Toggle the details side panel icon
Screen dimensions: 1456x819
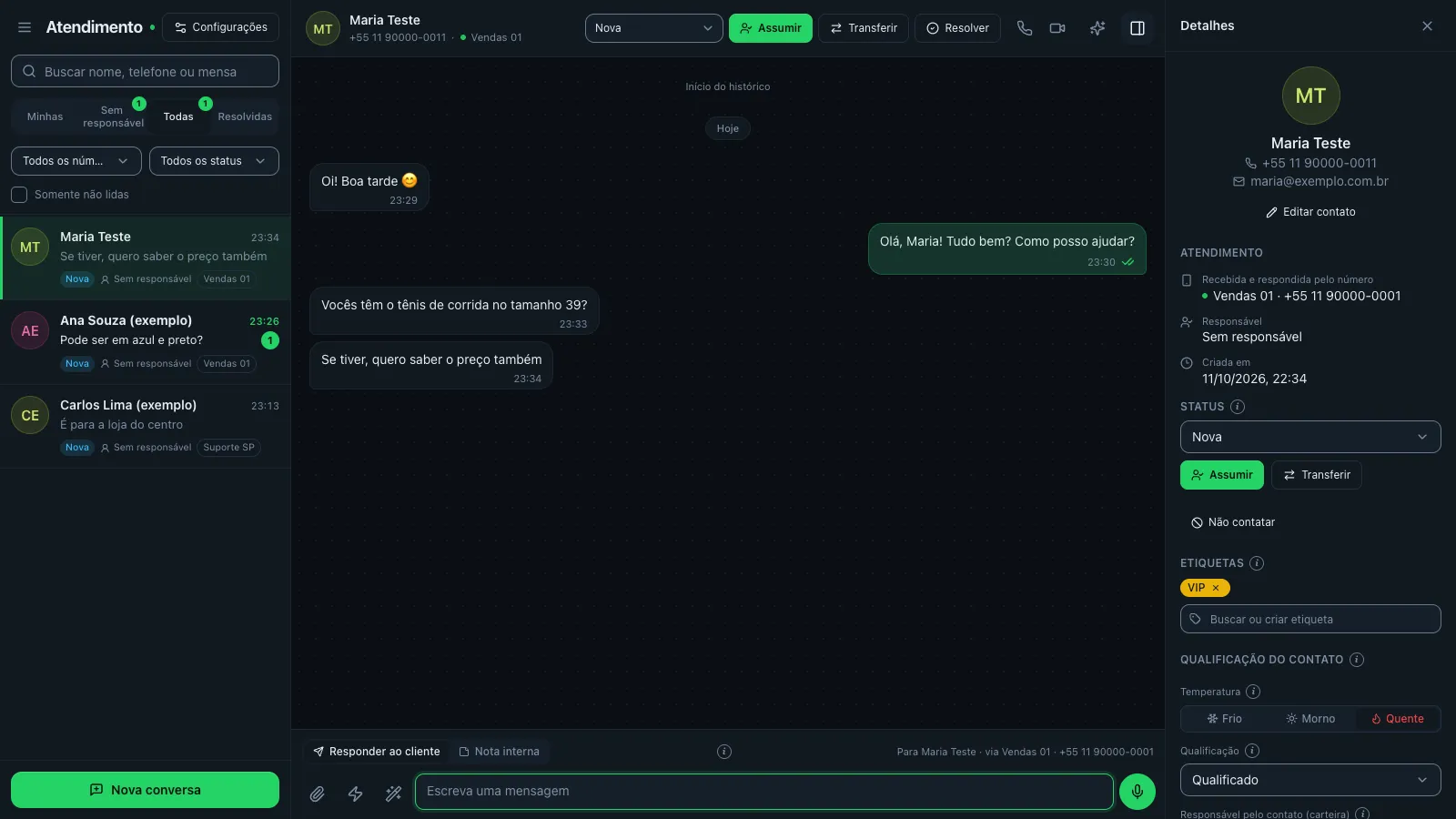click(1137, 28)
